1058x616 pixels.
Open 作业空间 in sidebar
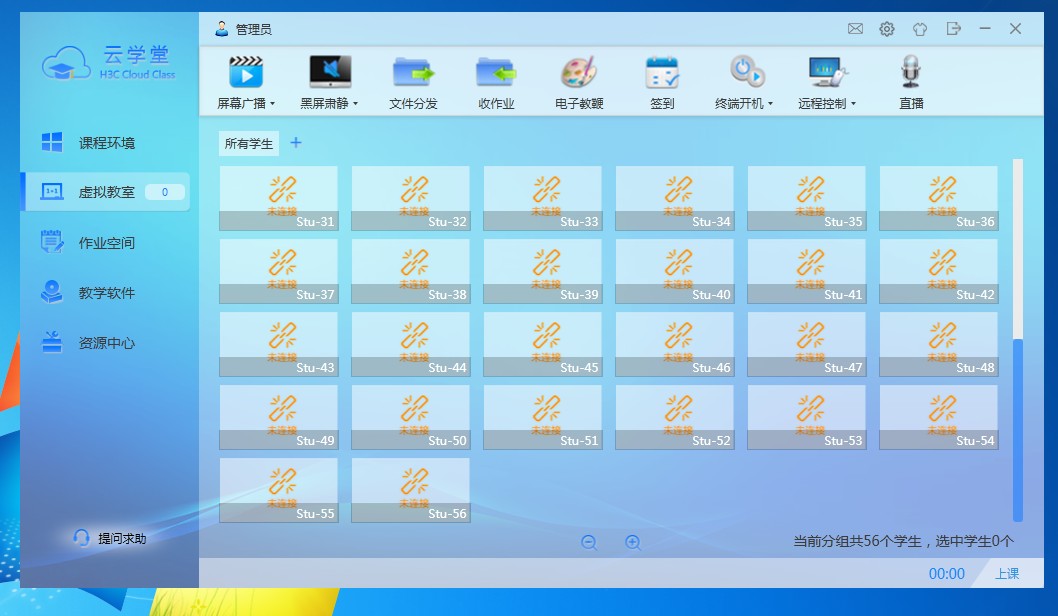click(105, 242)
